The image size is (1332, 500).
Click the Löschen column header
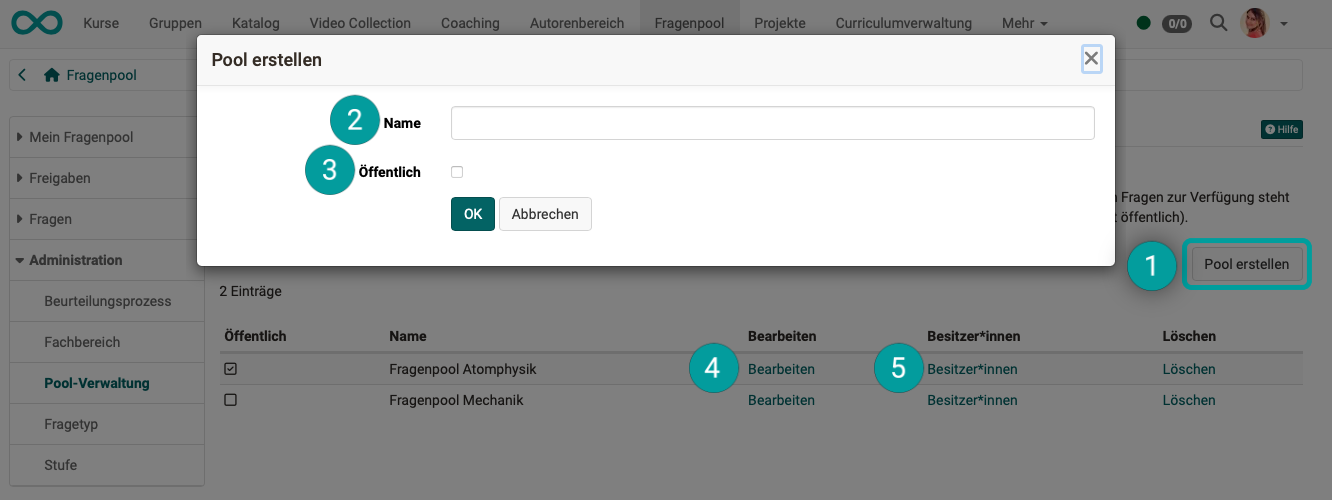(x=1189, y=336)
